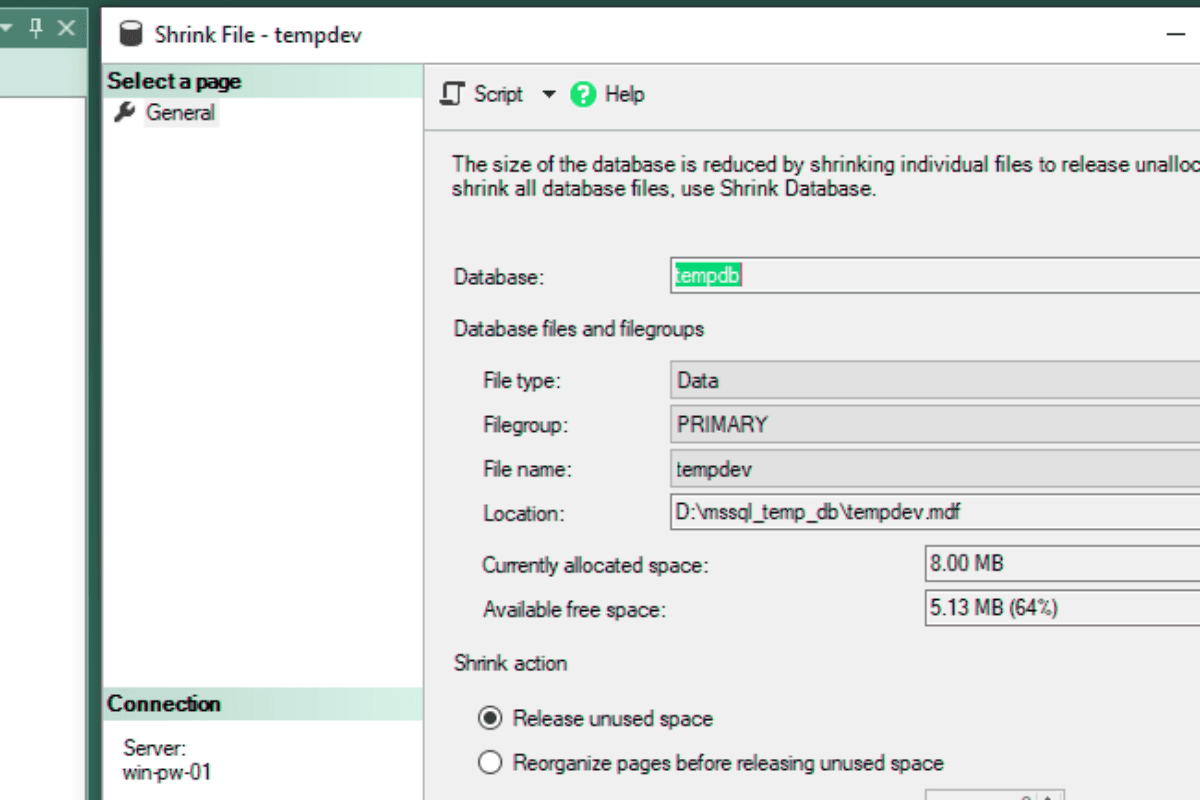Open the left panel window position dropdown

point(6,28)
